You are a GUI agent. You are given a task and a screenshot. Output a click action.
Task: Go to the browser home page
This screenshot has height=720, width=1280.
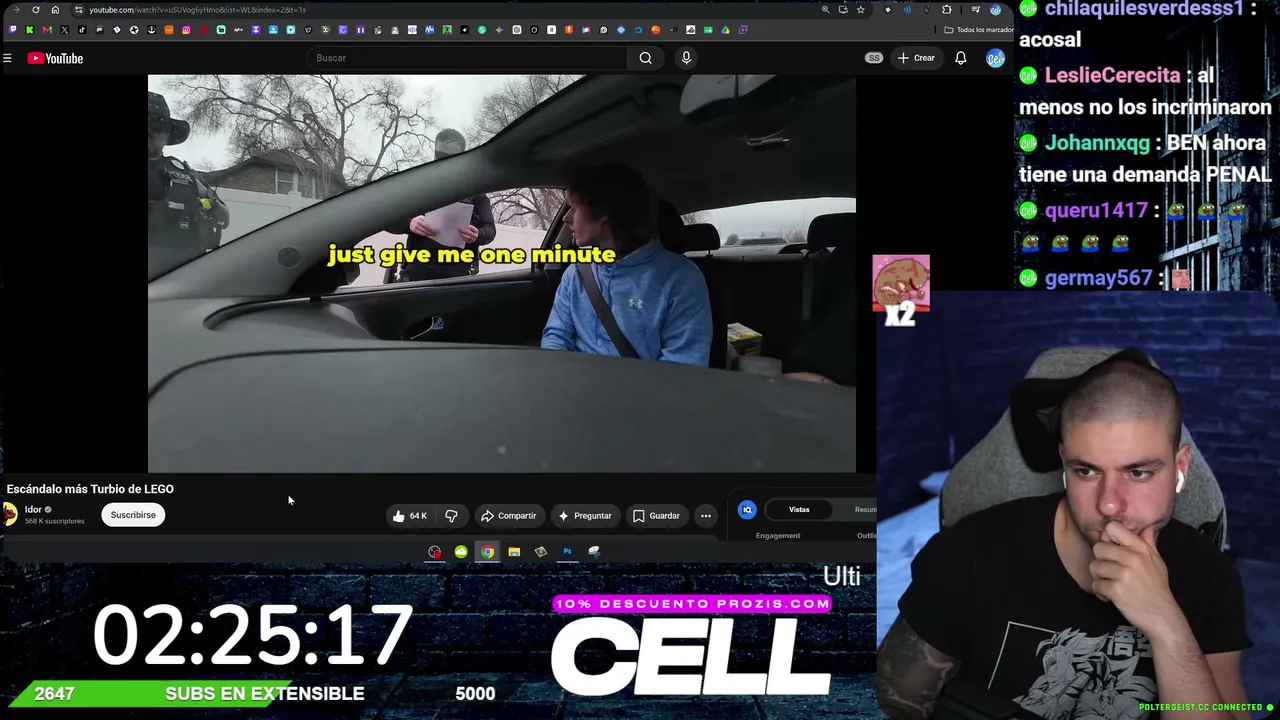click(x=55, y=10)
